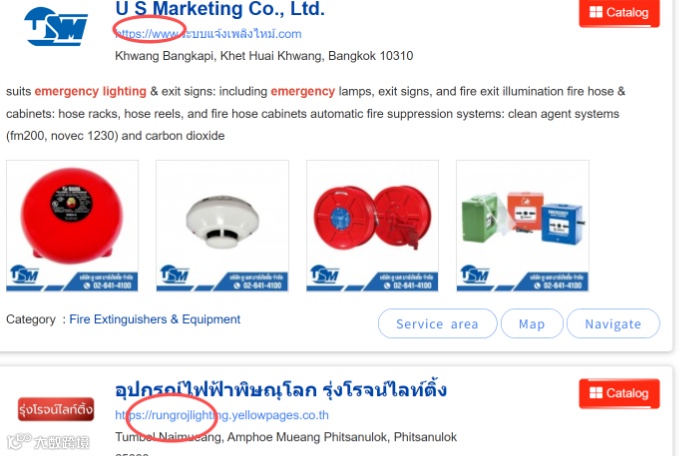The image size is (680, 456).
Task: Open U S Marketing Co., Ltd. company title
Action: pyautogui.click(x=220, y=8)
